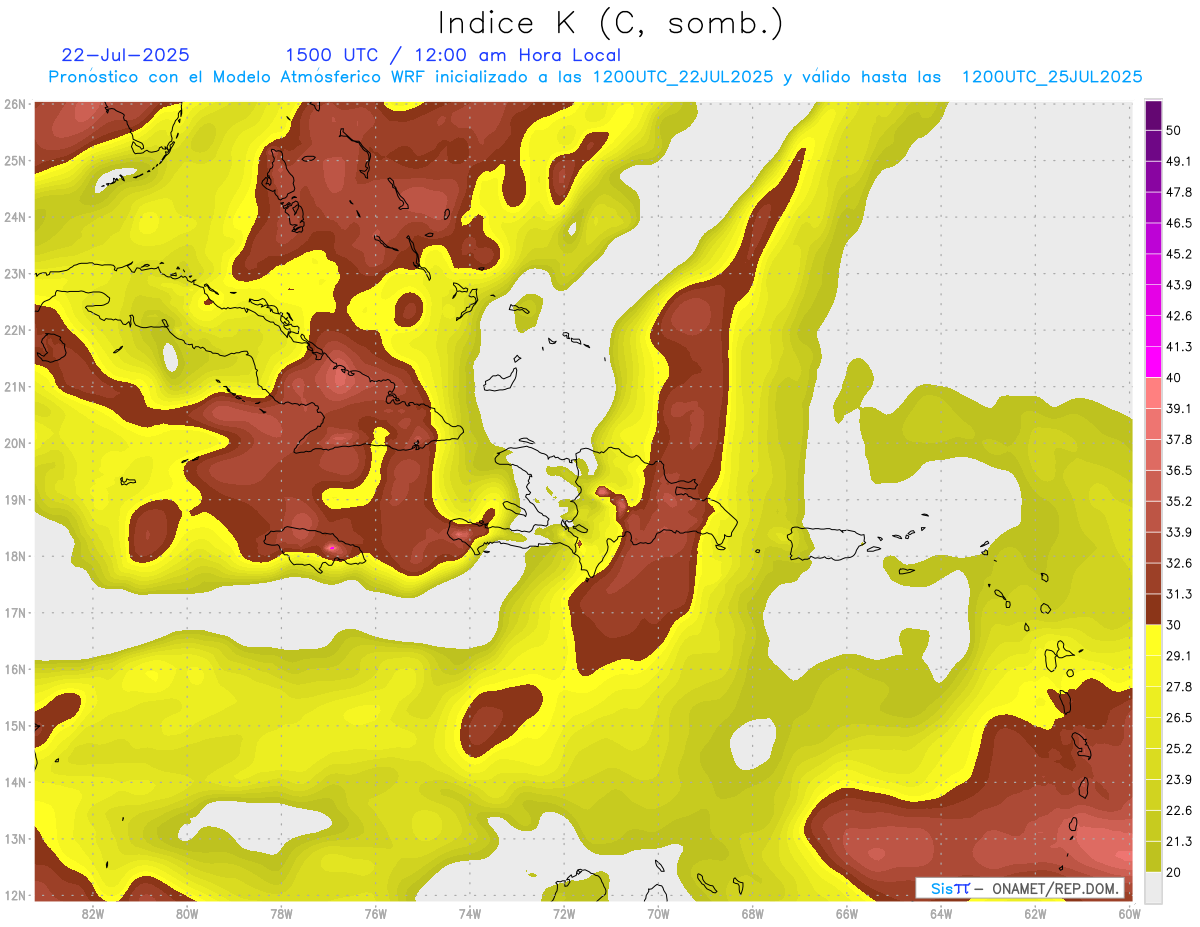Select the 19N latitude label
Screen dimensions: 1200x927
15,500
